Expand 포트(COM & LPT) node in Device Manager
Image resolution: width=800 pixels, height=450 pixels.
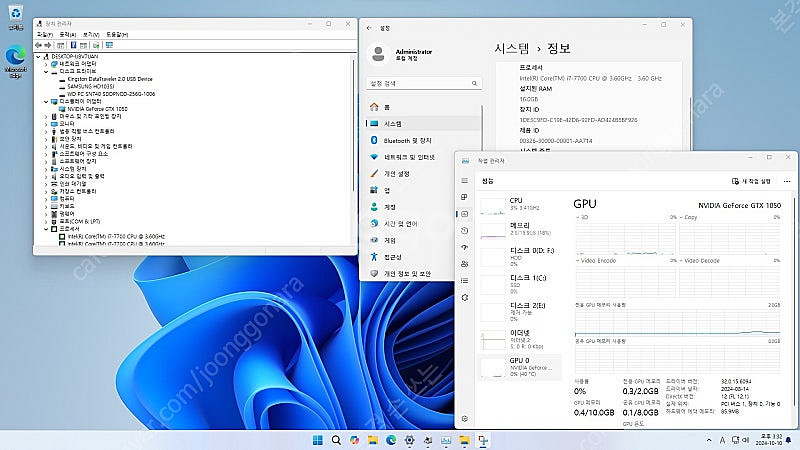coord(46,221)
